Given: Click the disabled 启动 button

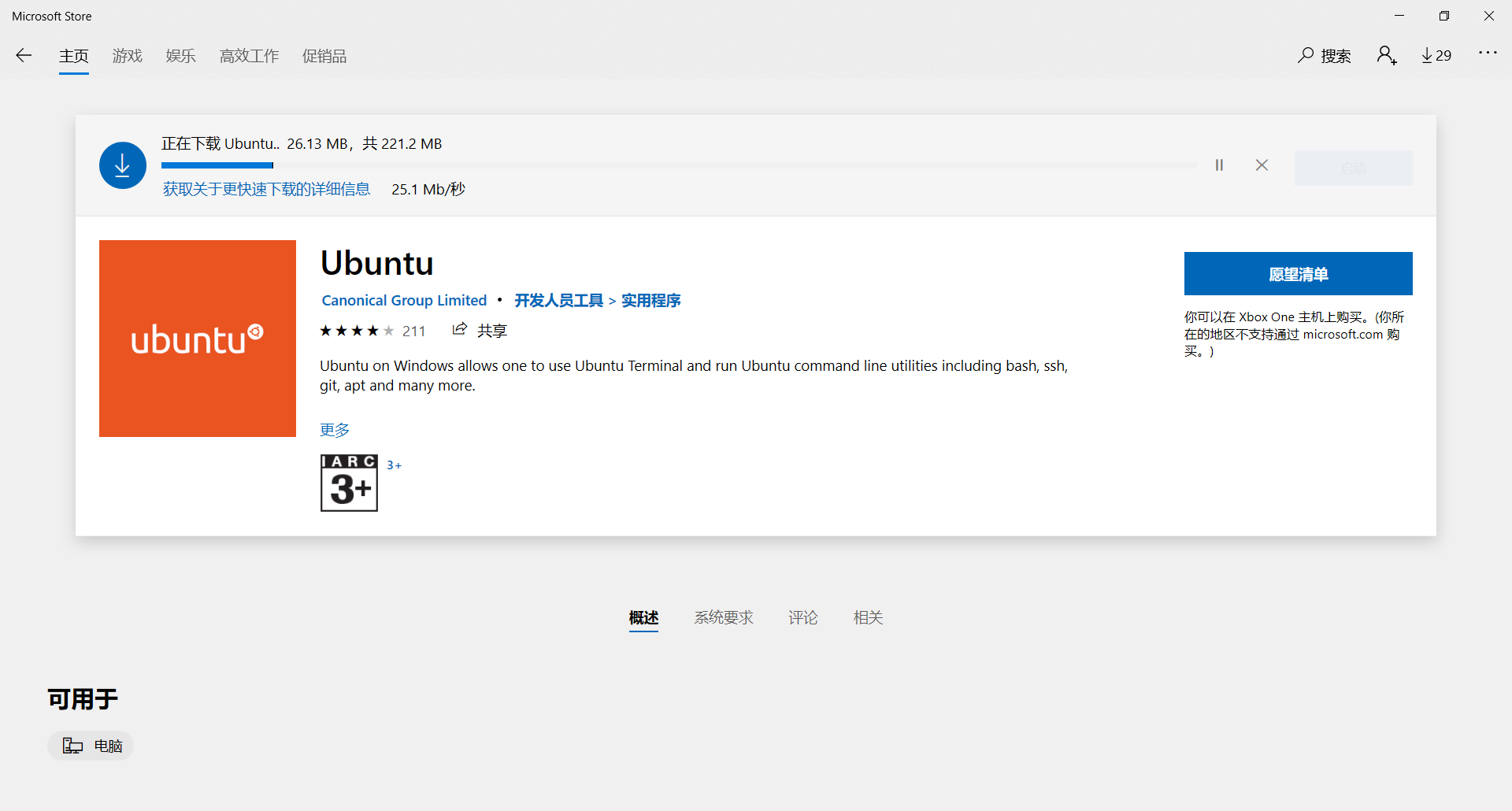Looking at the screenshot, I should 1354,168.
